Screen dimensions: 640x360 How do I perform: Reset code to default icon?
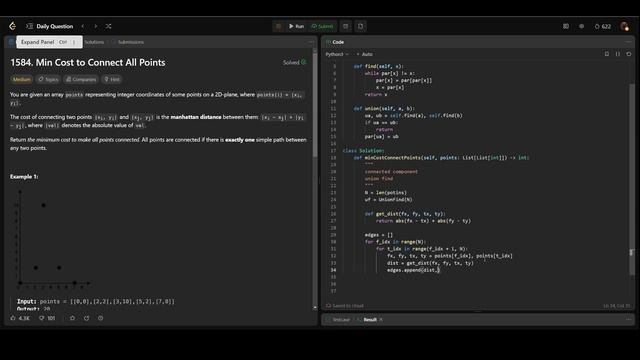pyautogui.click(x=629, y=54)
